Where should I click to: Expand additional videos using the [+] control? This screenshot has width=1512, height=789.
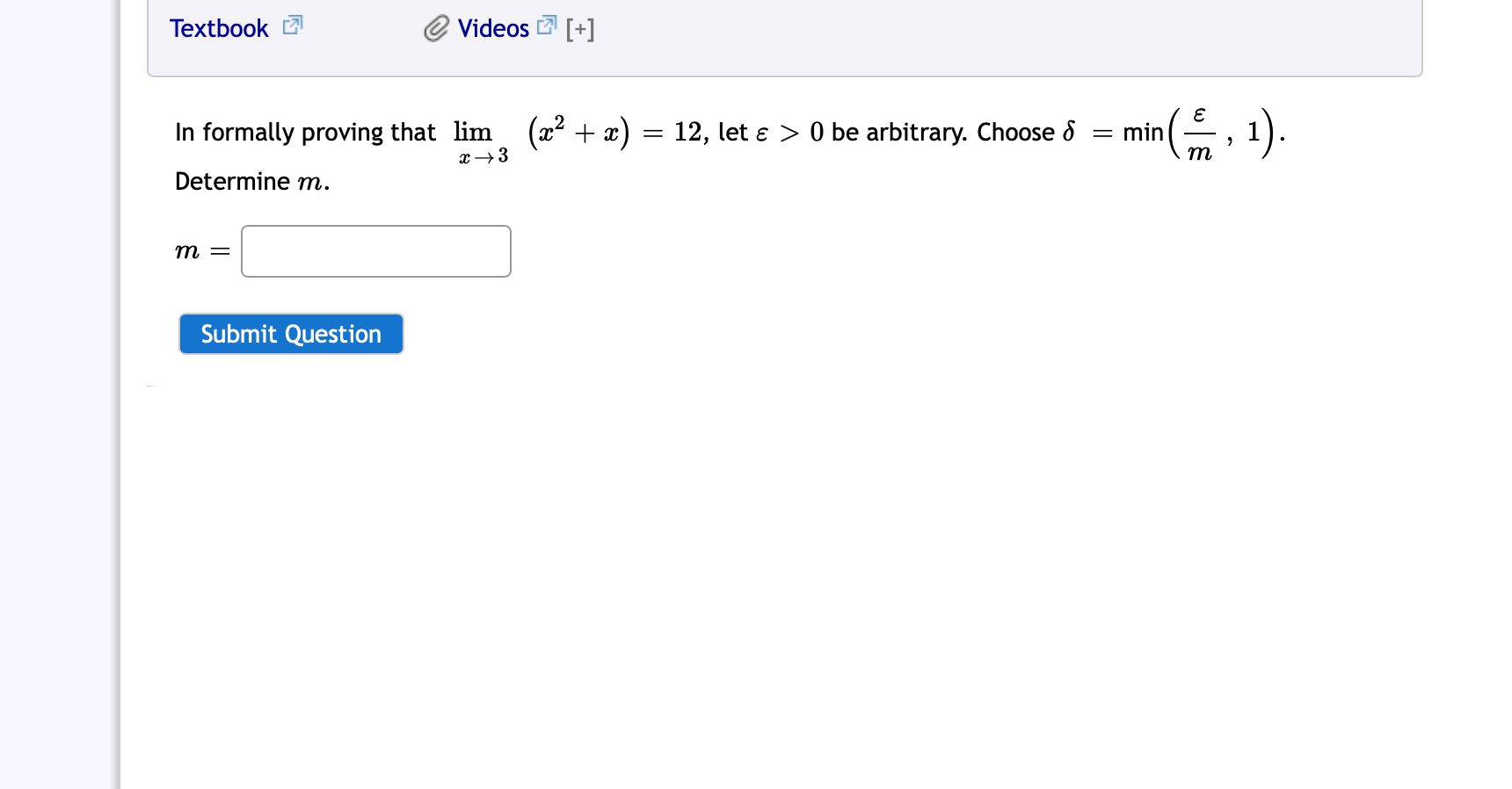coord(579,28)
